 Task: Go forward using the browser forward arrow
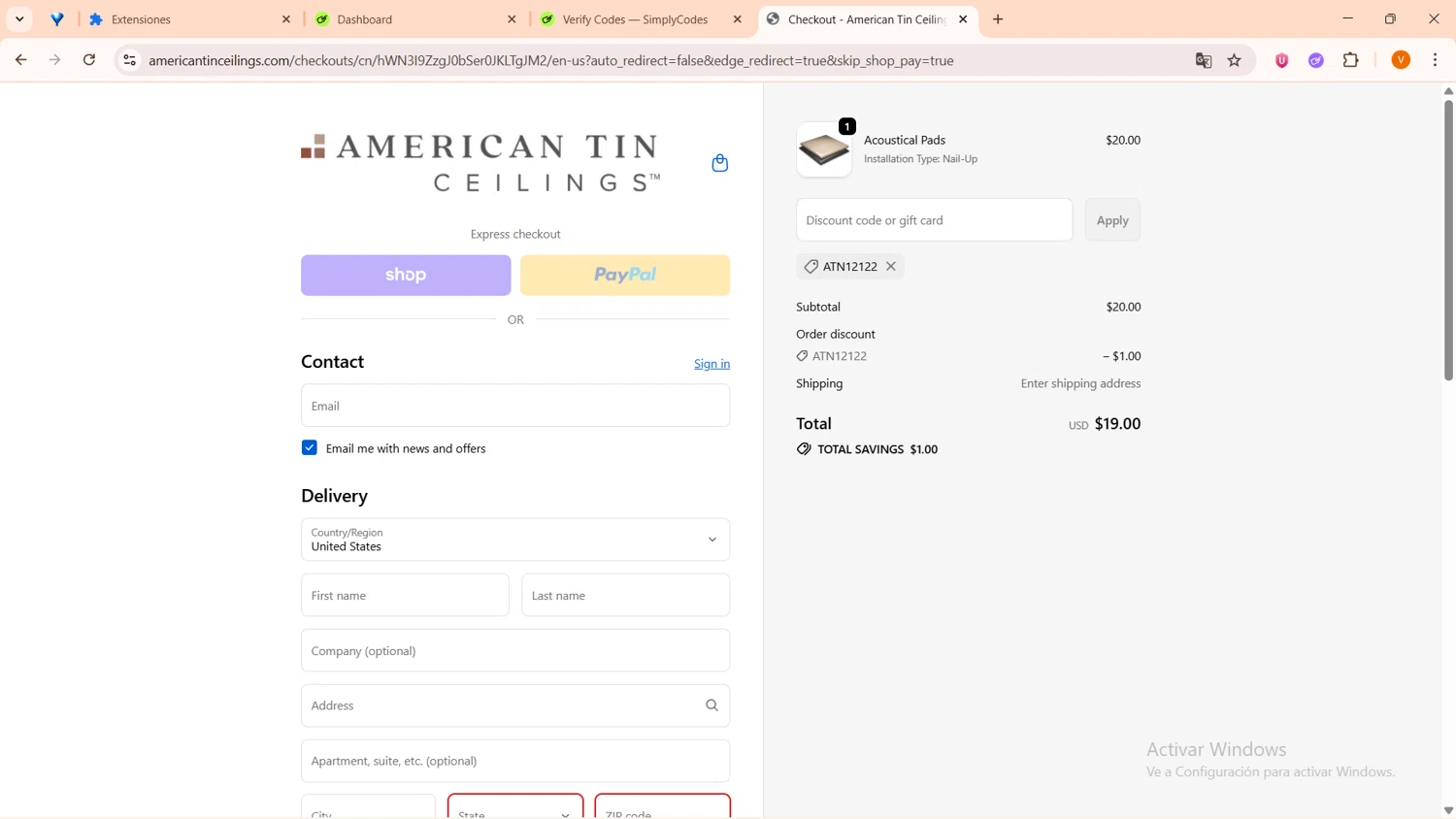pos(54,60)
